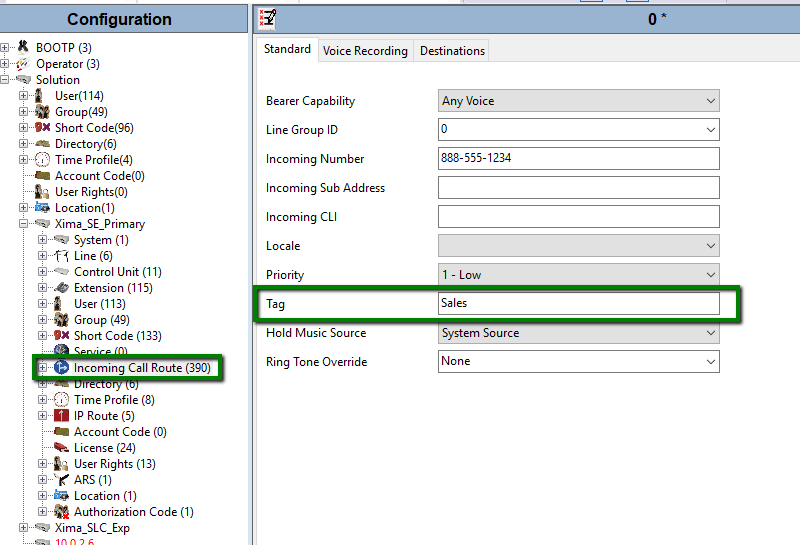Click the Control Unit (11) icon
Viewport: 800px width, 545px height.
click(x=61, y=271)
